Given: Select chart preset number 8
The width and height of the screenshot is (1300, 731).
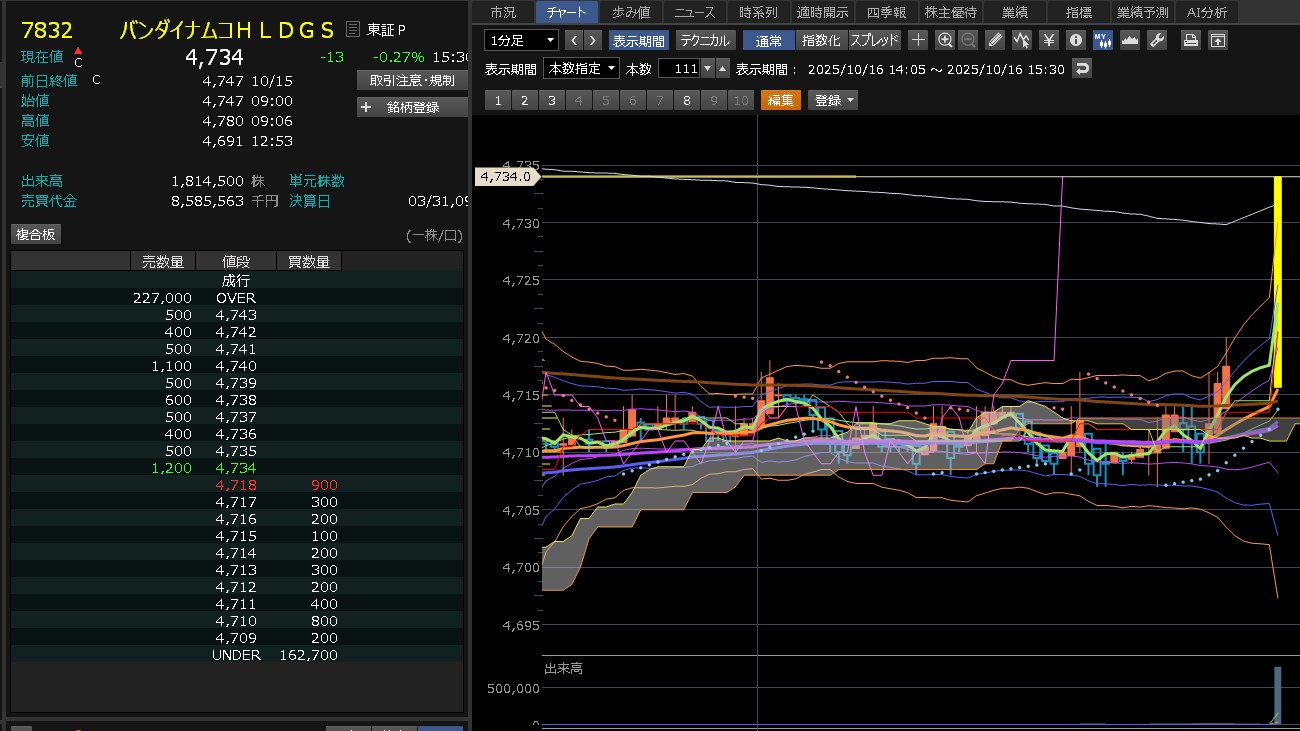Looking at the screenshot, I should point(686,100).
